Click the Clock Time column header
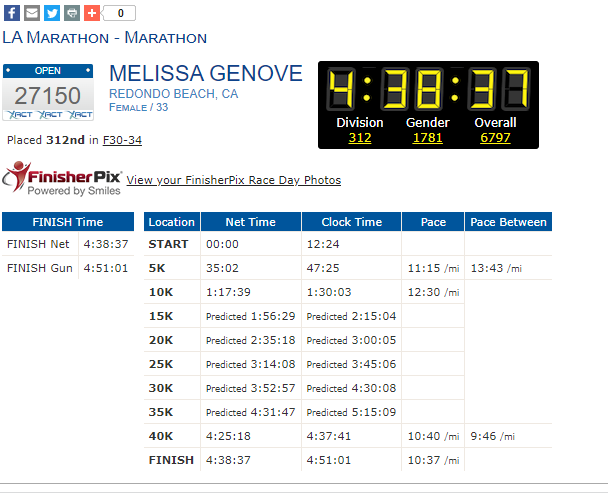Viewport: 608px width, 493px height. [352, 222]
